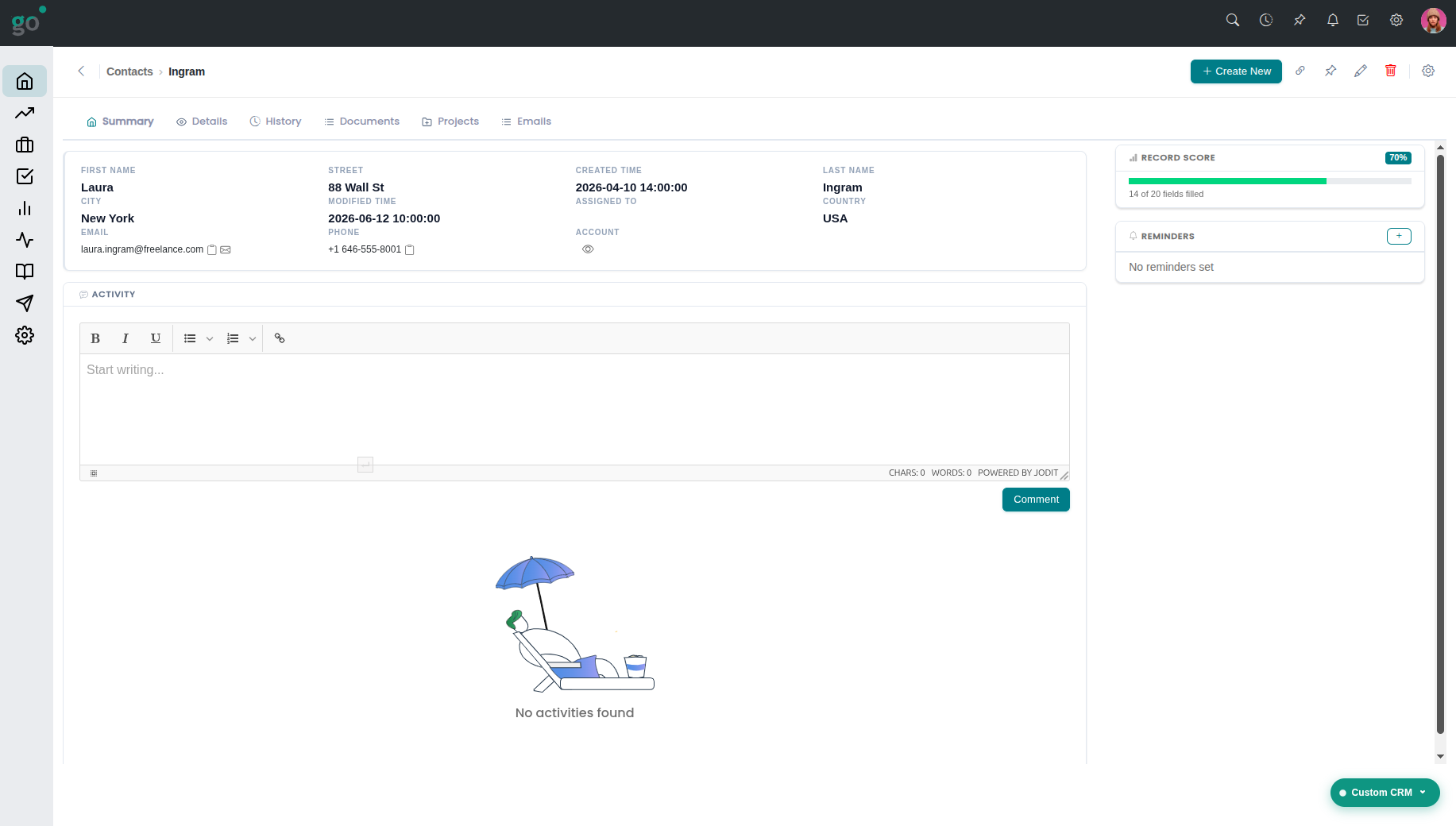Open settings gear in top bar
Image resolution: width=1456 pixels, height=826 pixels.
tap(1396, 20)
